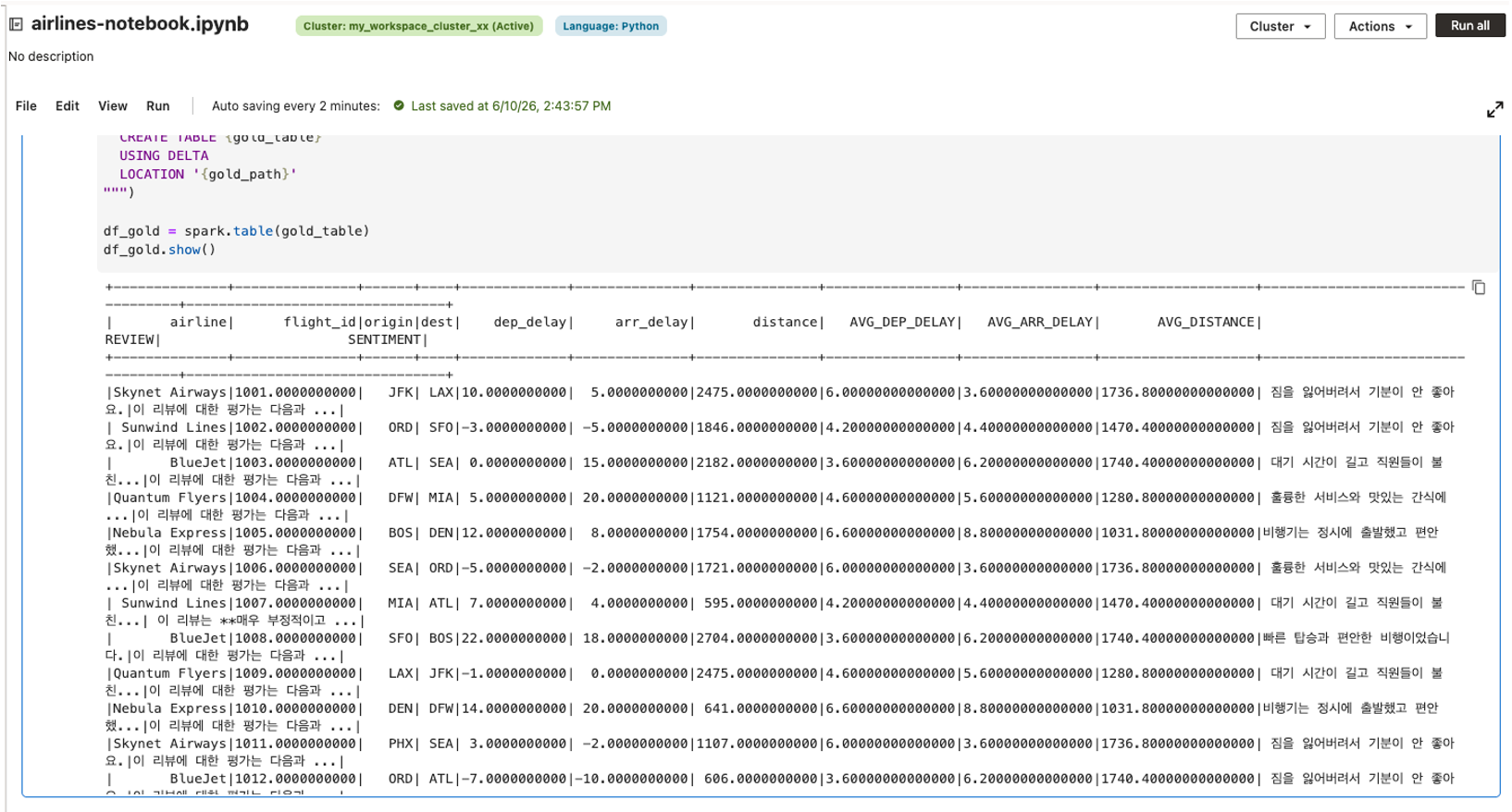Open the View menu
The height and width of the screenshot is (812, 1512).
(113, 105)
